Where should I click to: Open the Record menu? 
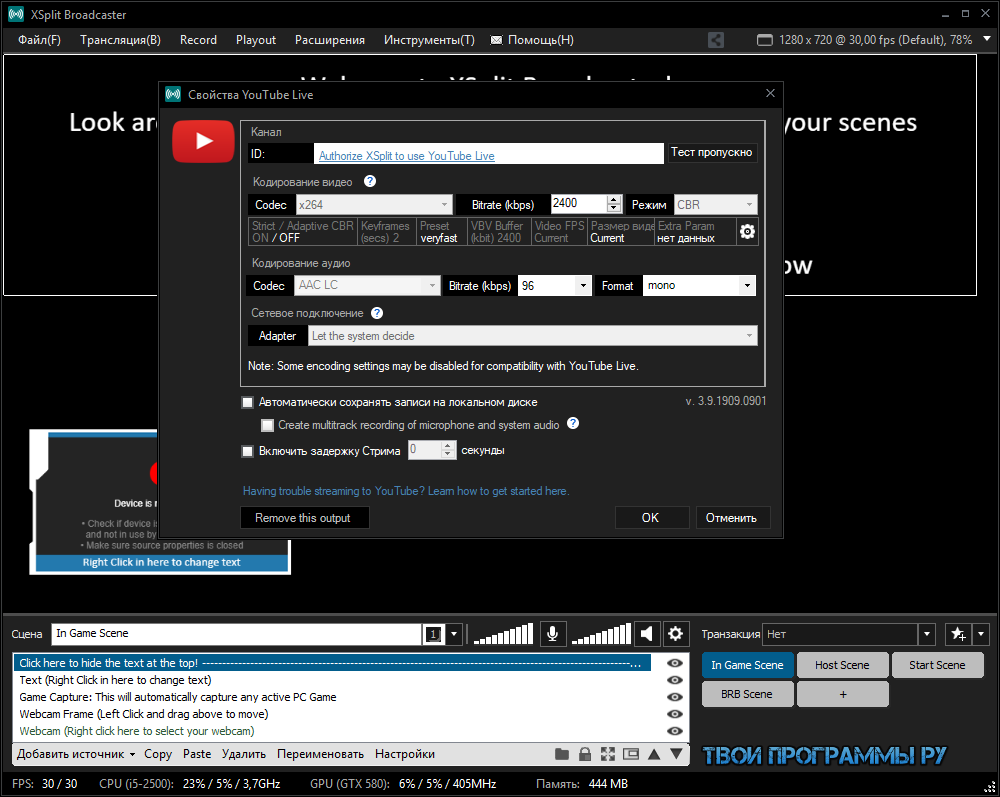click(198, 40)
